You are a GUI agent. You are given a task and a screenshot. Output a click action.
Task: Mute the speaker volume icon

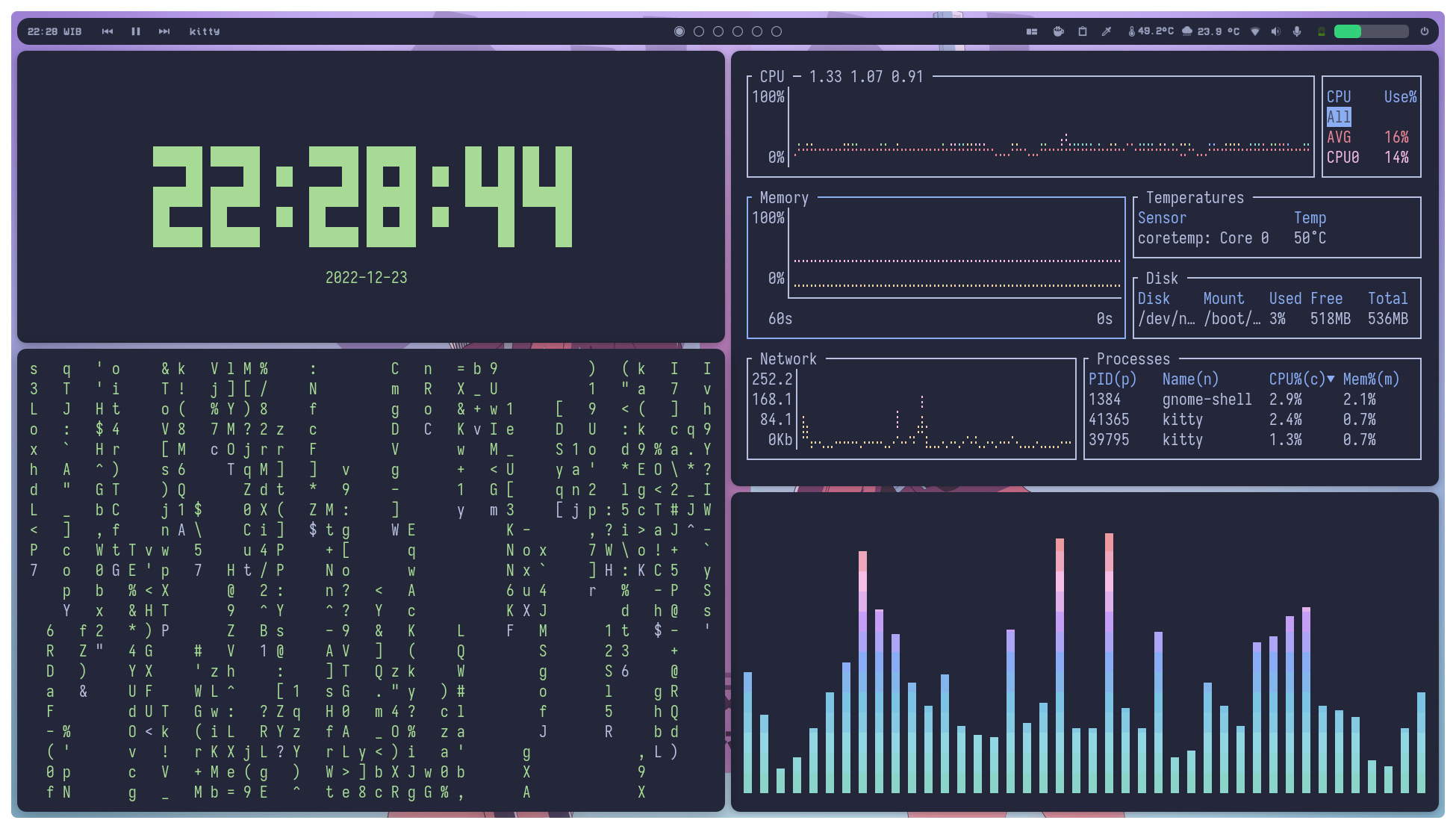coord(1275,31)
